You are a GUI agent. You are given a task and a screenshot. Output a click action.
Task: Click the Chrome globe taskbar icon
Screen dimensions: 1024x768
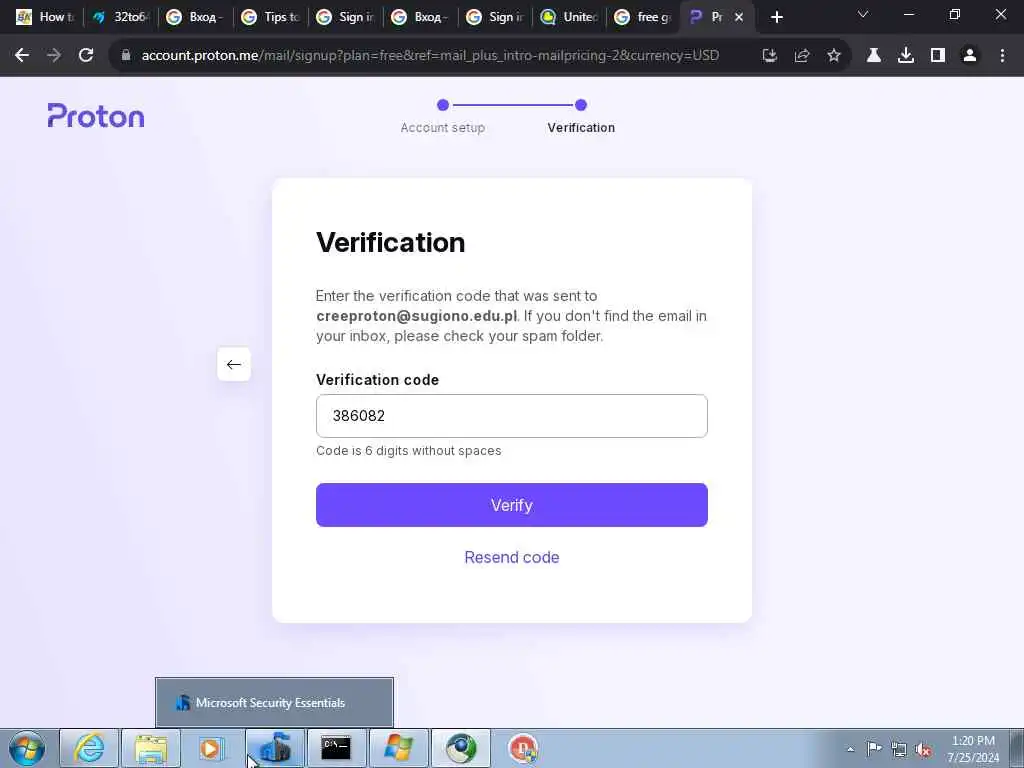(460, 748)
